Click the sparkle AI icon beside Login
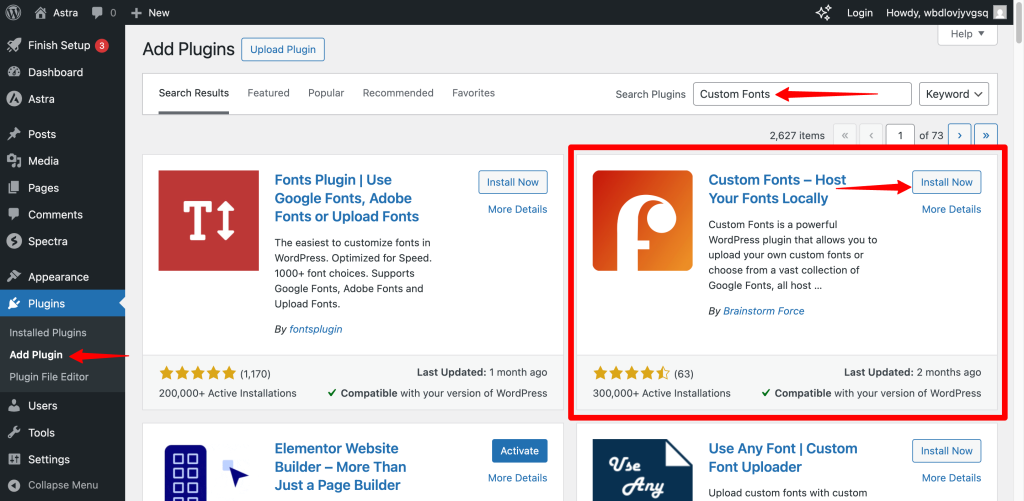This screenshot has width=1024, height=501. (x=823, y=13)
